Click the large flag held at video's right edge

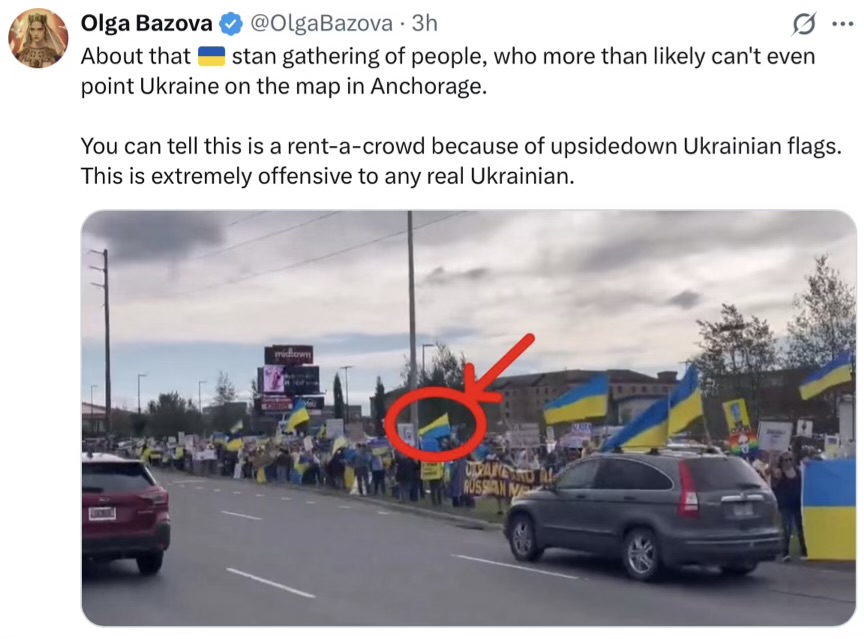828,510
